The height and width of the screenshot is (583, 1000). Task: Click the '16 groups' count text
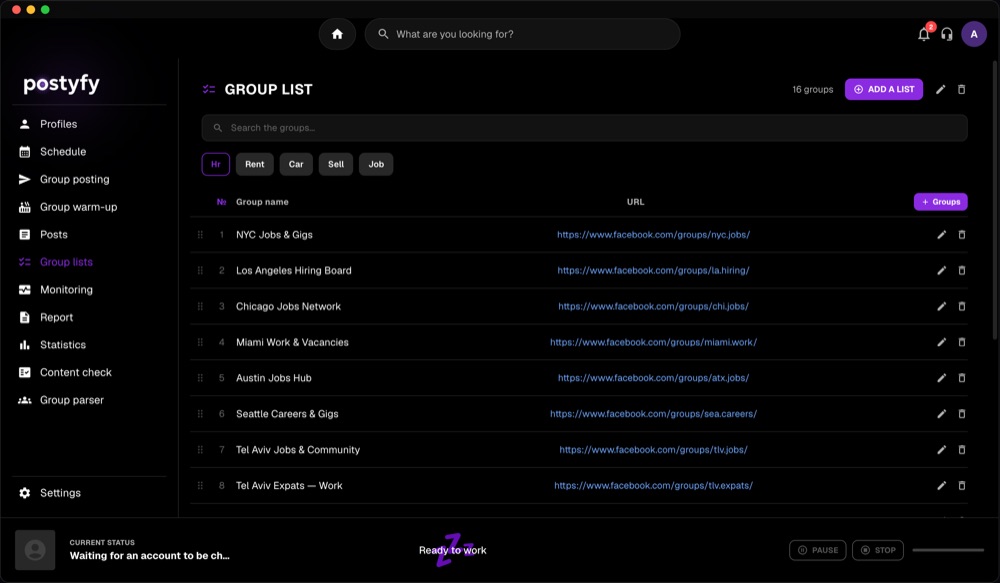coord(812,89)
